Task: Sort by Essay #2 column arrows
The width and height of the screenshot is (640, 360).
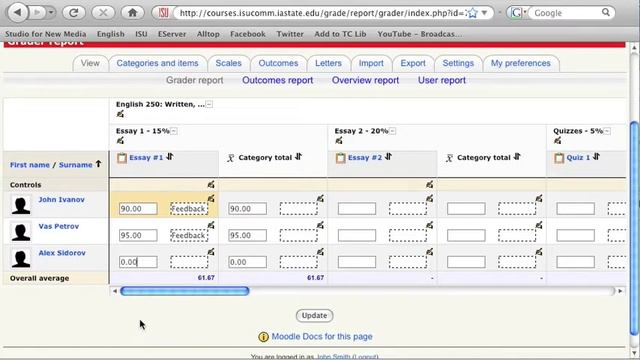Action: point(388,157)
